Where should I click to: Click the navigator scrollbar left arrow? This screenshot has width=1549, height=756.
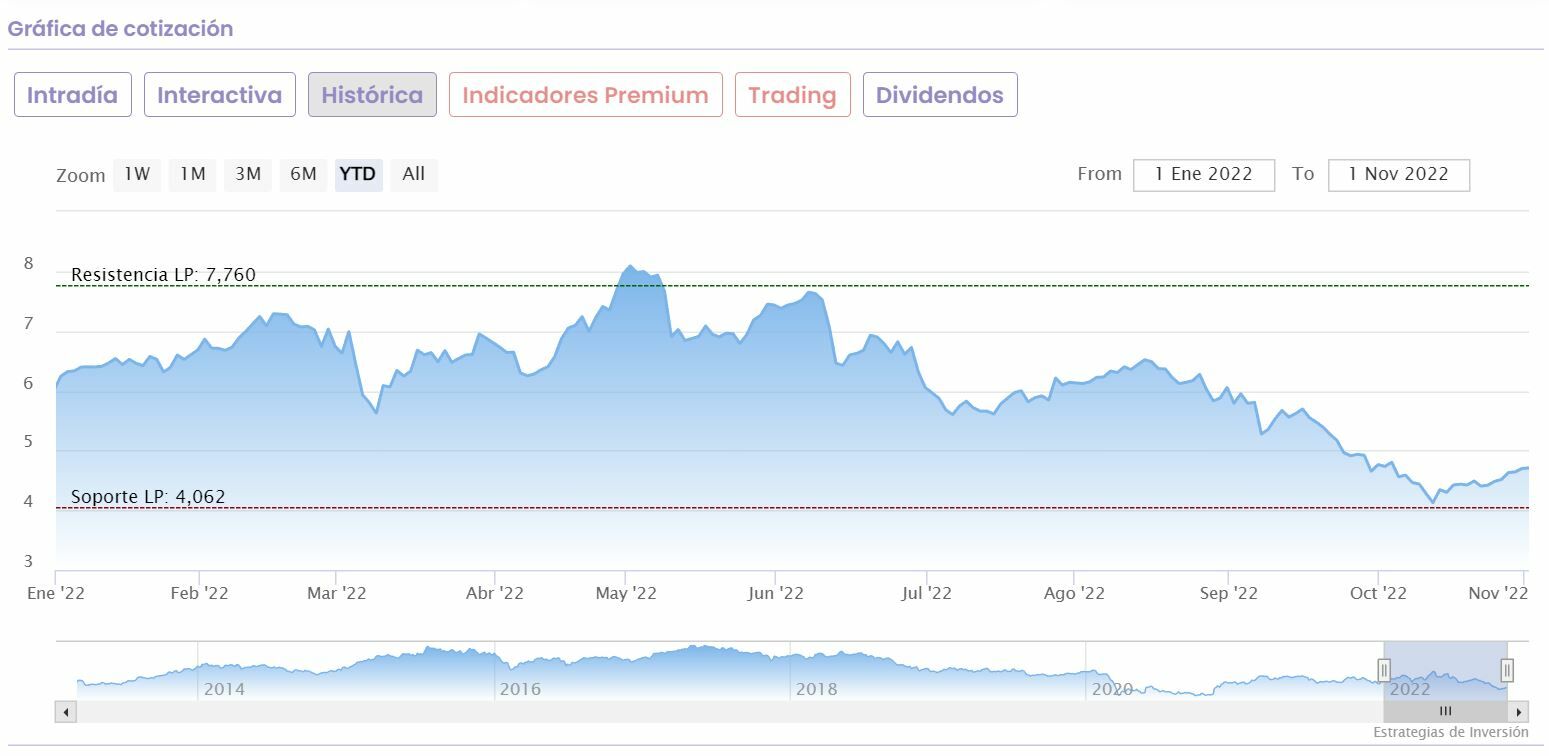click(66, 712)
